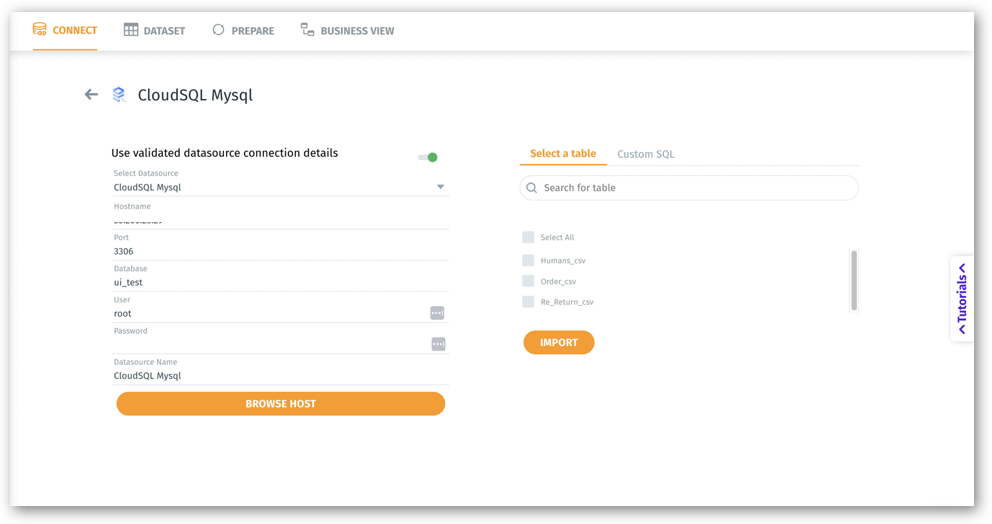
Task: Click the table list scrollbar
Action: coord(853,280)
